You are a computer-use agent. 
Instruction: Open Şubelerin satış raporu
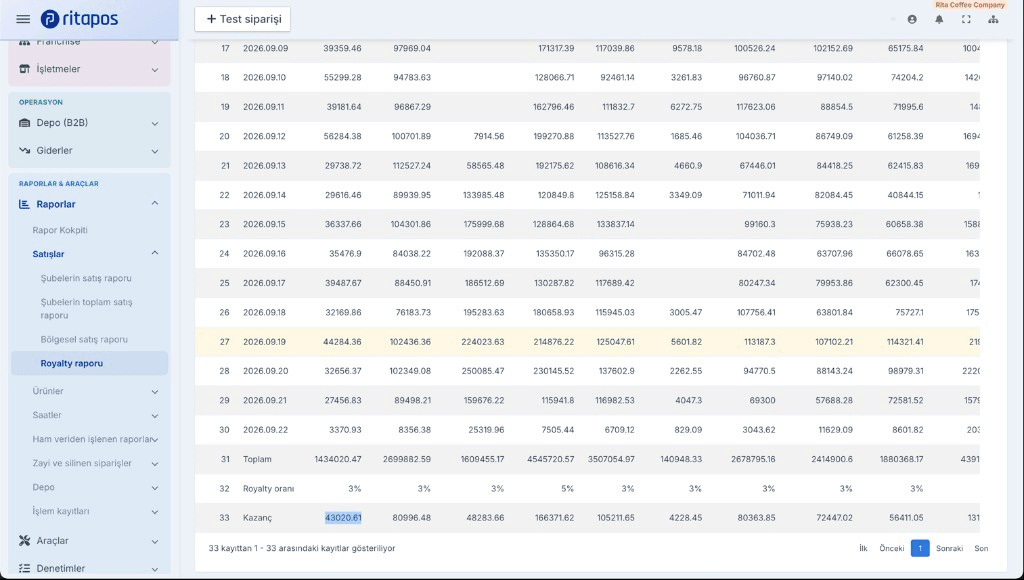pyautogui.click(x=86, y=278)
